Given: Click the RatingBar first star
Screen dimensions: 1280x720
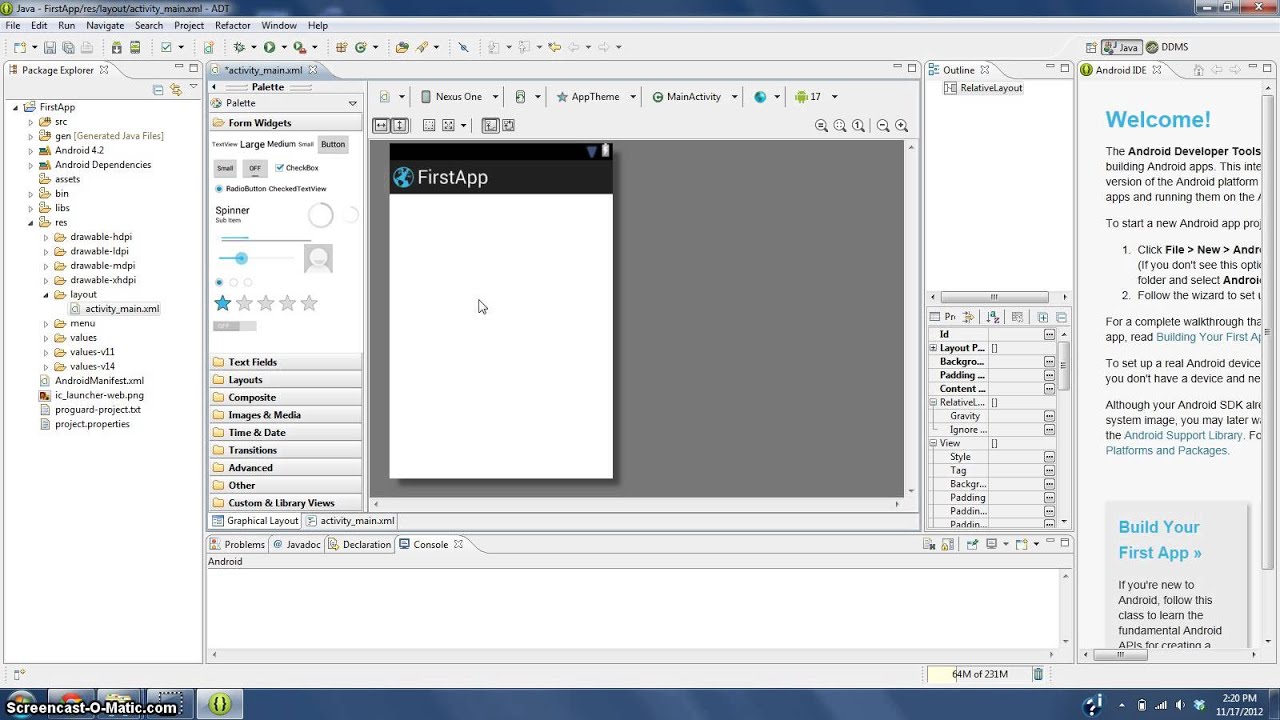Looking at the screenshot, I should [x=223, y=303].
